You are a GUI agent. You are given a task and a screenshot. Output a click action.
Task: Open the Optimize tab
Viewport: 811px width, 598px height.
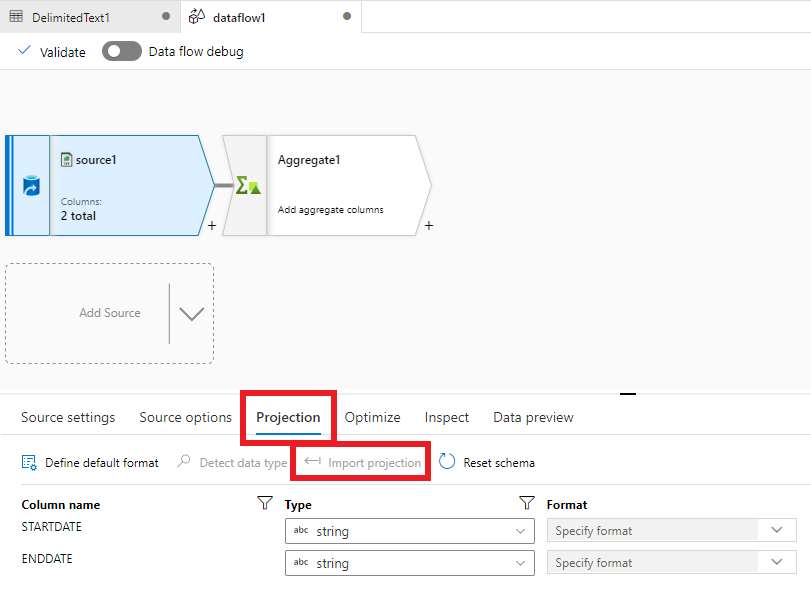point(372,417)
